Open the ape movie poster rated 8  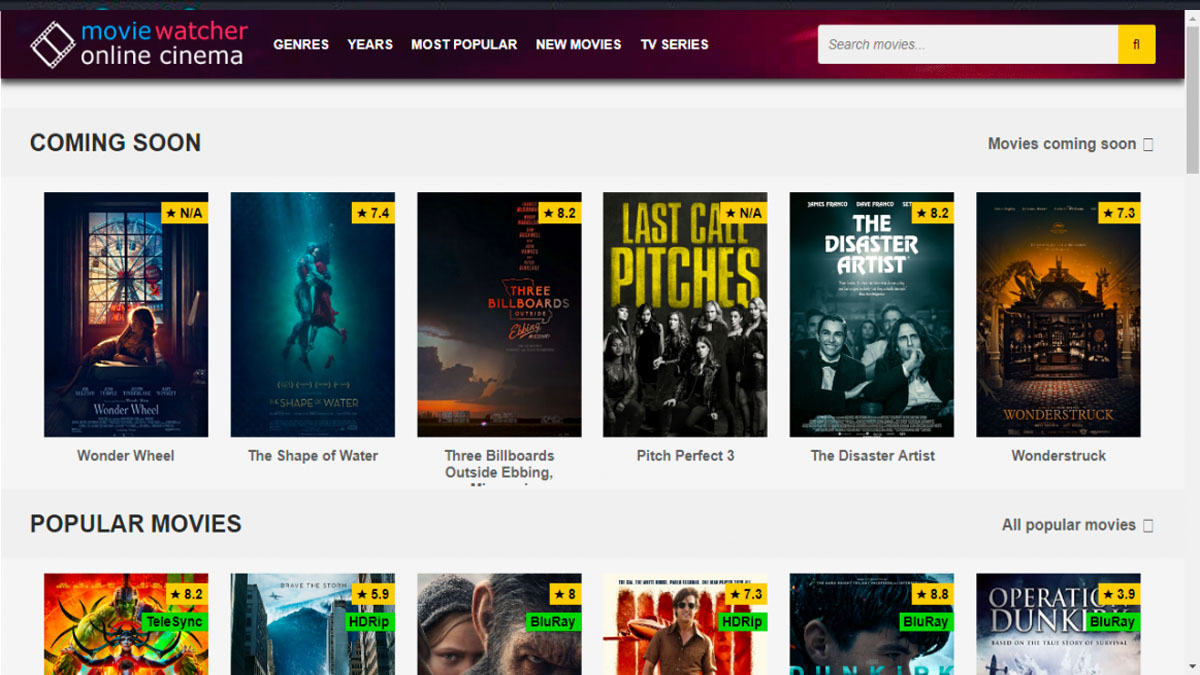coord(499,624)
